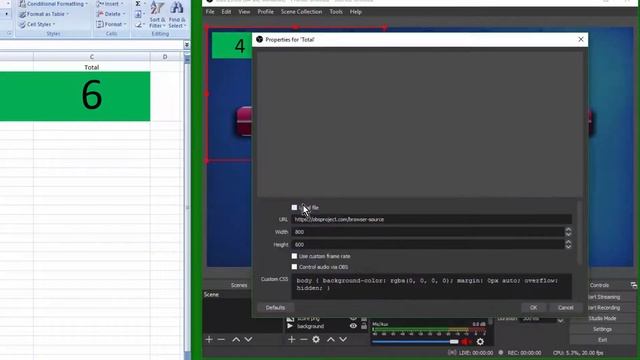This screenshot has height=360, width=640.
Task: Open Format as Table dropdown arrow
Action: point(67,14)
